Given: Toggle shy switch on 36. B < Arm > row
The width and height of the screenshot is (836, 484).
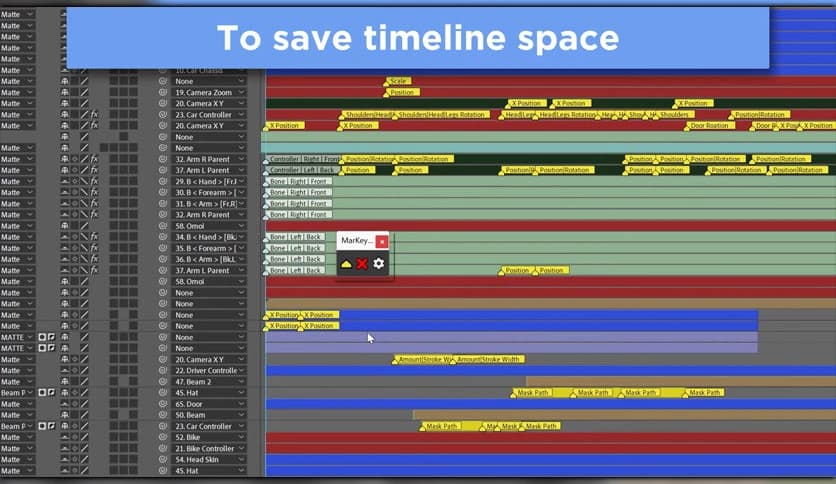Looking at the screenshot, I should (x=65, y=259).
